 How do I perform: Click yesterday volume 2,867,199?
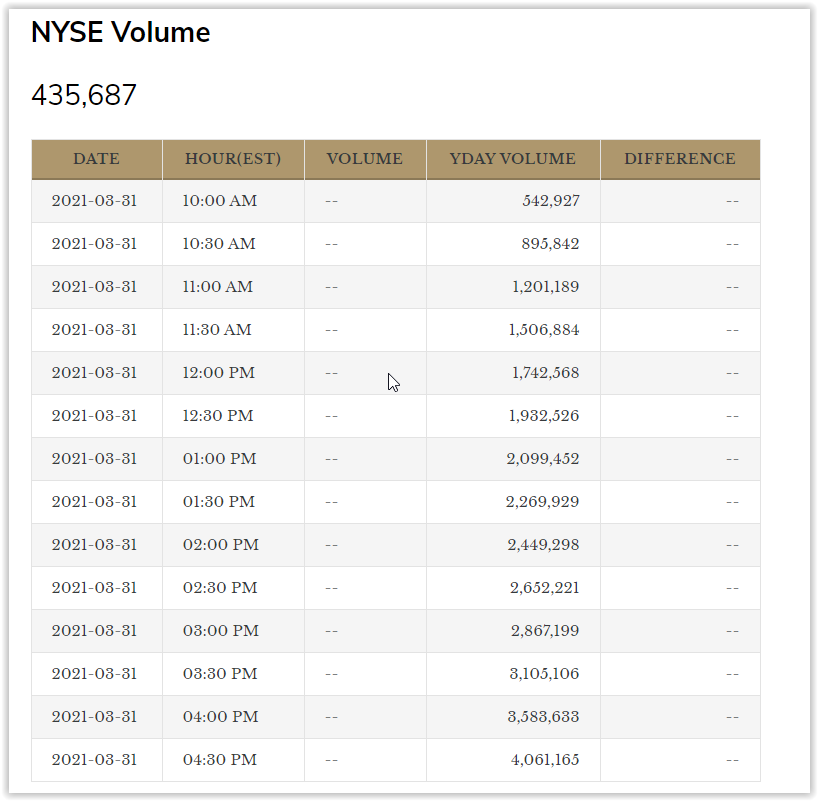point(545,630)
